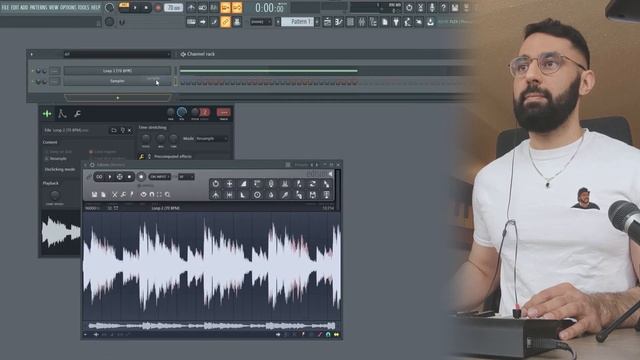
Task: Click the Sampler channel button
Action: coord(117,81)
